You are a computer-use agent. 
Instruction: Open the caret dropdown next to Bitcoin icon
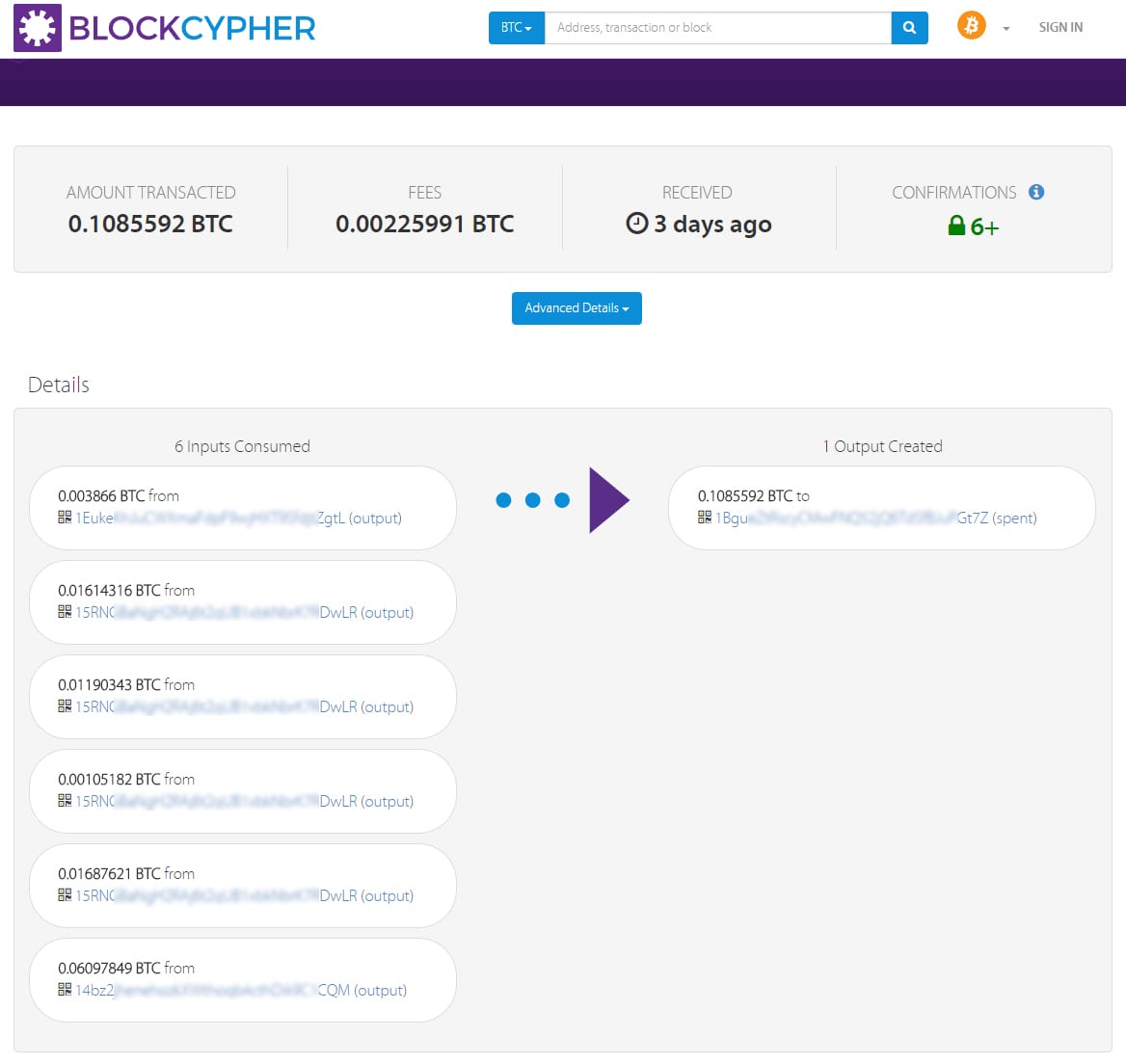click(x=1006, y=29)
